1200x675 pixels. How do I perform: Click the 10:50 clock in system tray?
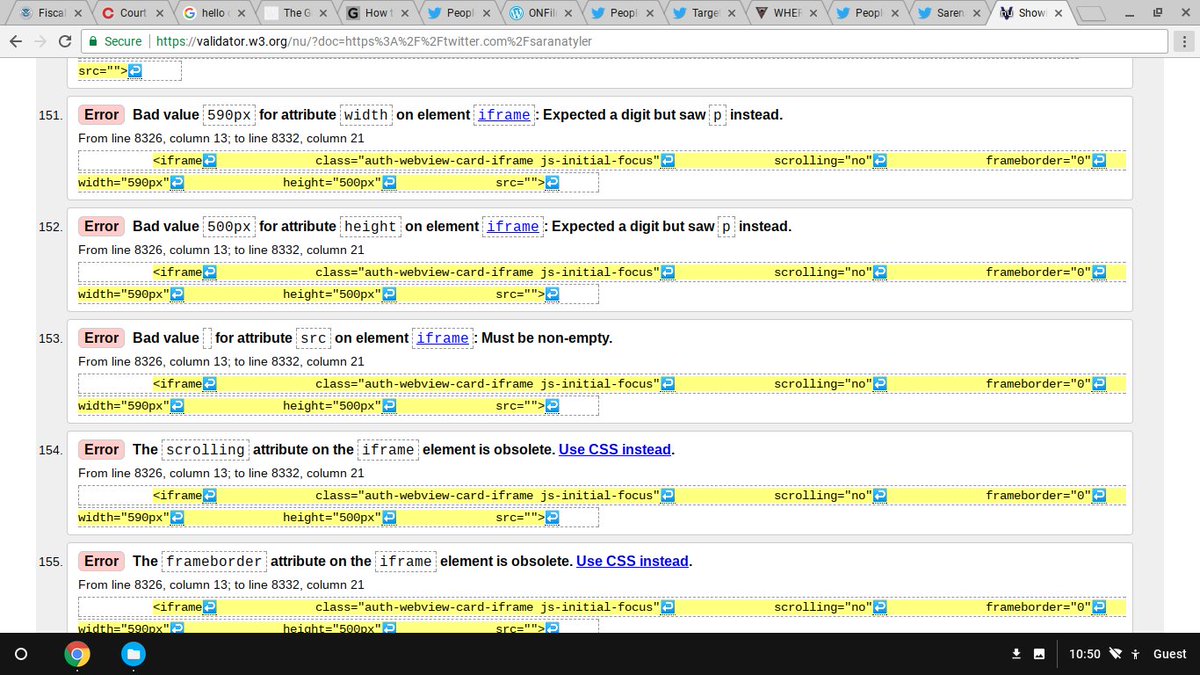coord(1084,654)
